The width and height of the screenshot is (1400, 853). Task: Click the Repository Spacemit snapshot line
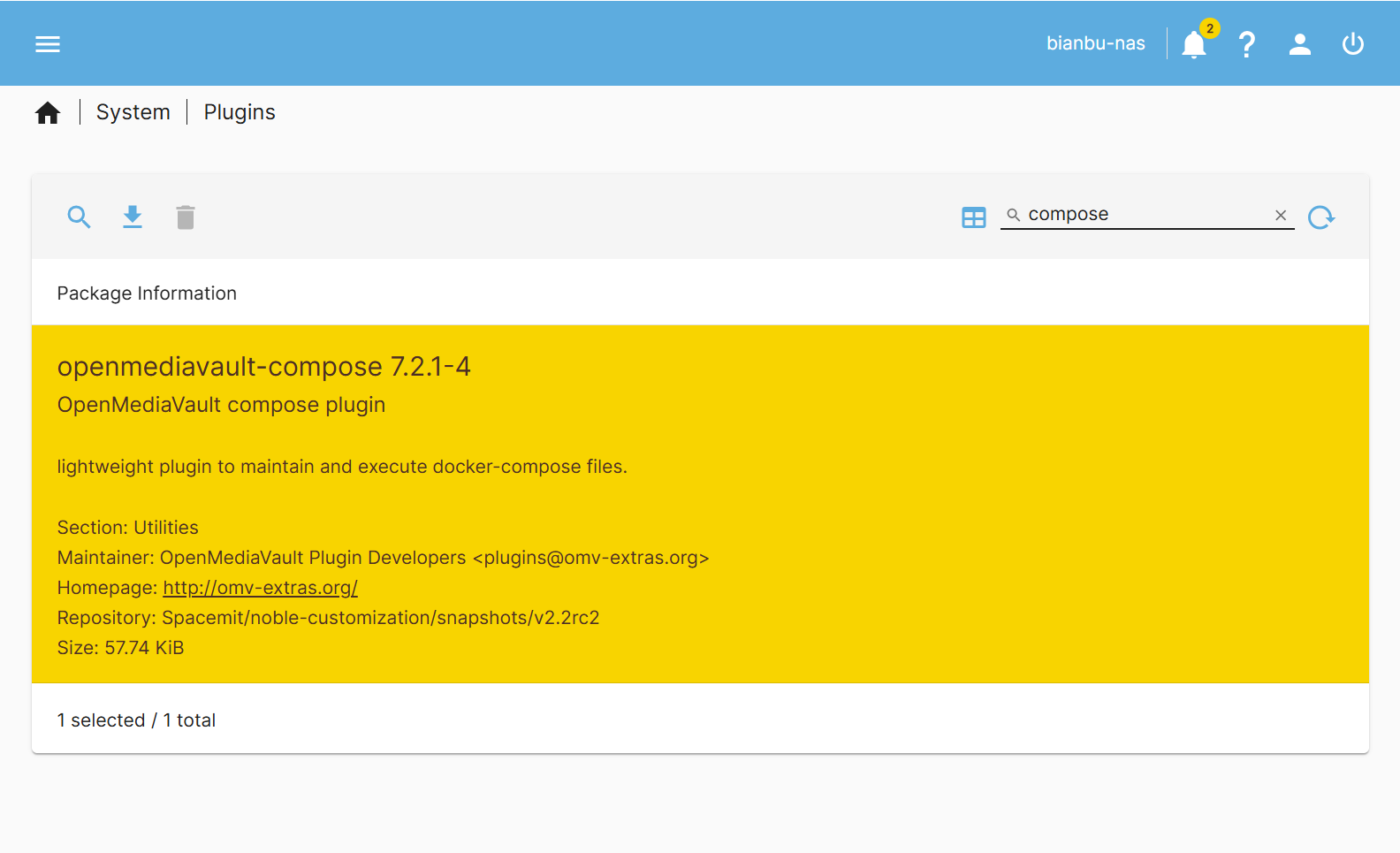(x=329, y=618)
